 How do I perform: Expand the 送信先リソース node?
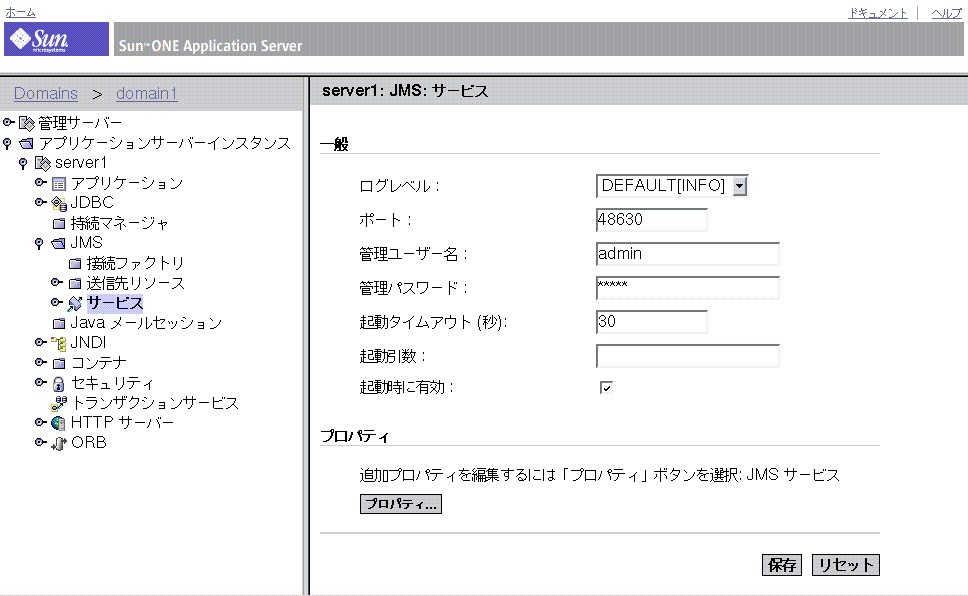(57, 282)
